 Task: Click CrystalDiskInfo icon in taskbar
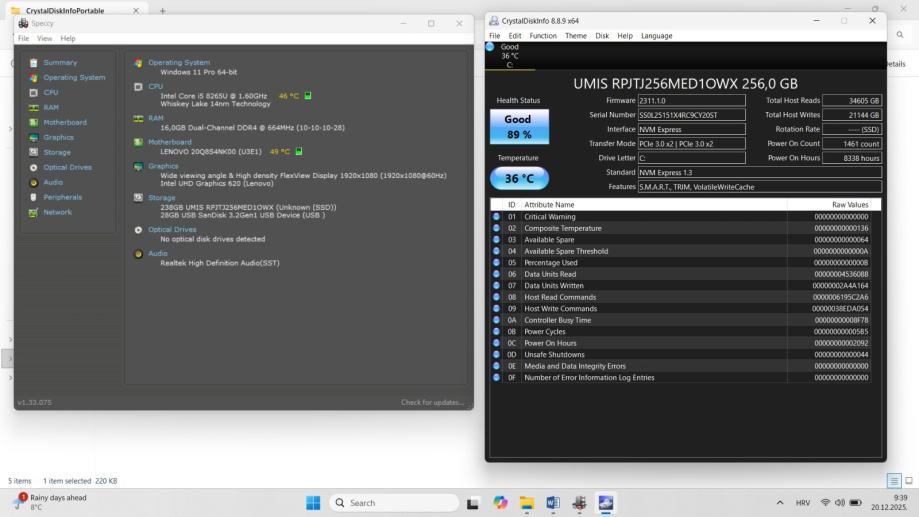point(605,503)
